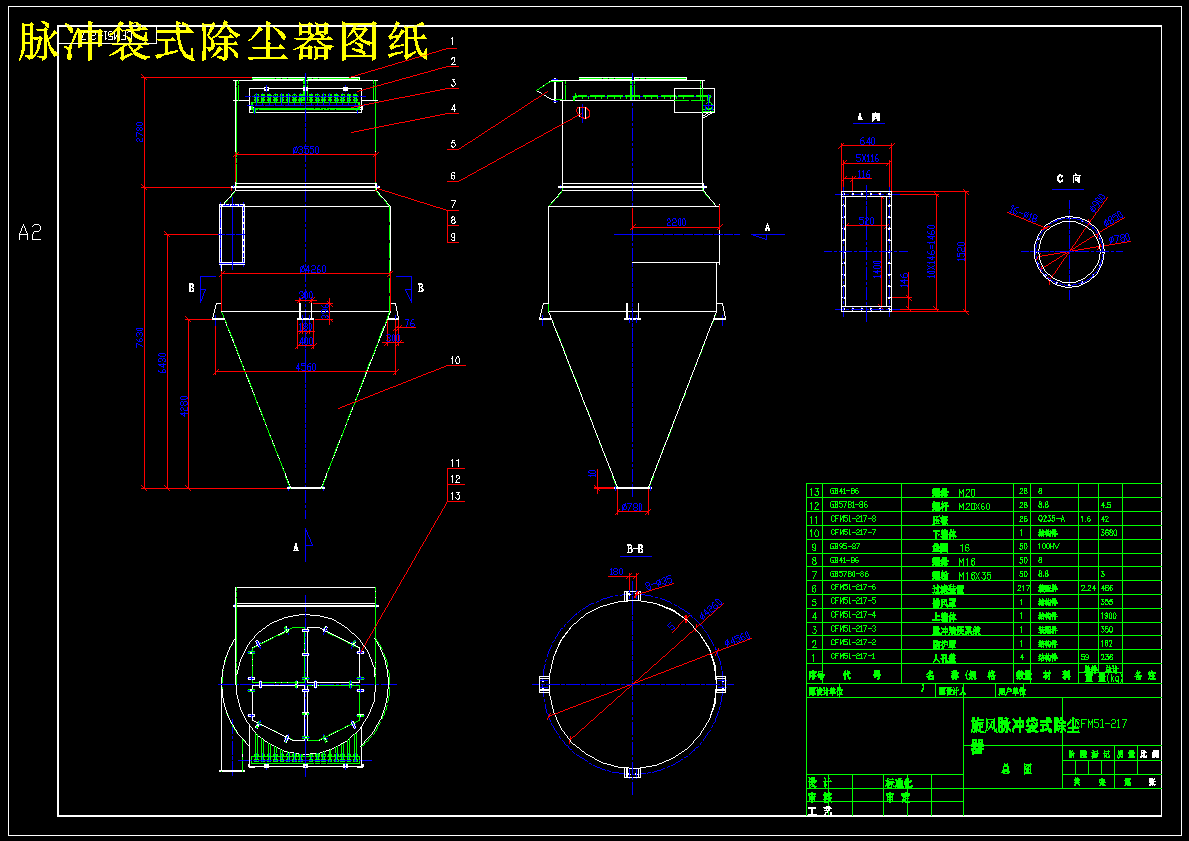Click the 'CFM51-217-1' parts list cell
1189x841 pixels.
[x=853, y=657]
